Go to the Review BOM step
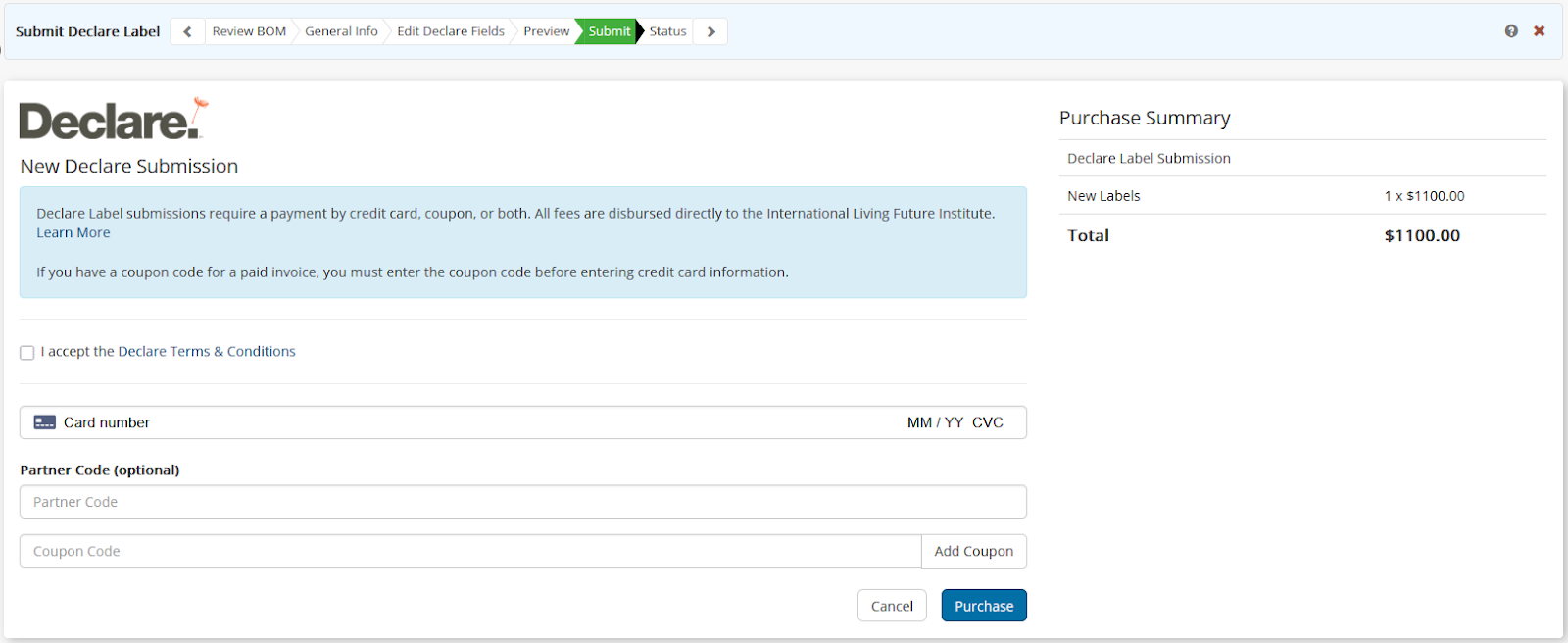 [249, 31]
